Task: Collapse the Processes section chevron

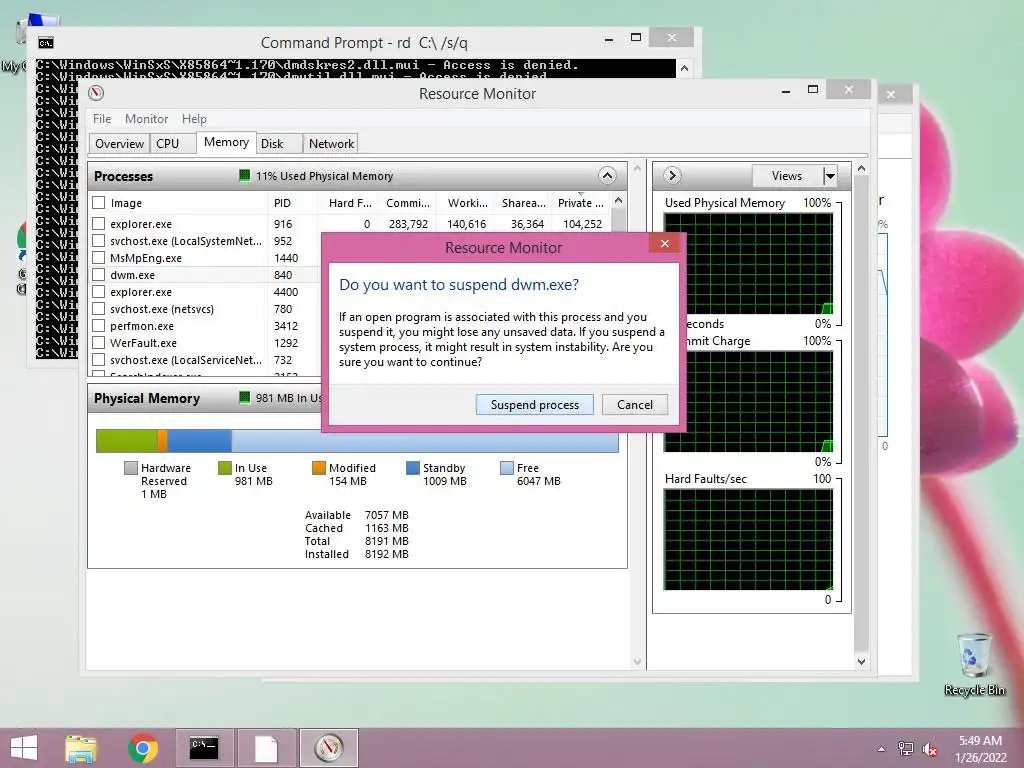Action: [607, 176]
